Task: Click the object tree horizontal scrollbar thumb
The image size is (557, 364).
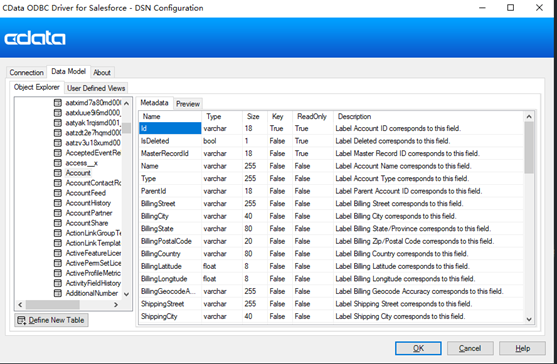Action: (53, 305)
